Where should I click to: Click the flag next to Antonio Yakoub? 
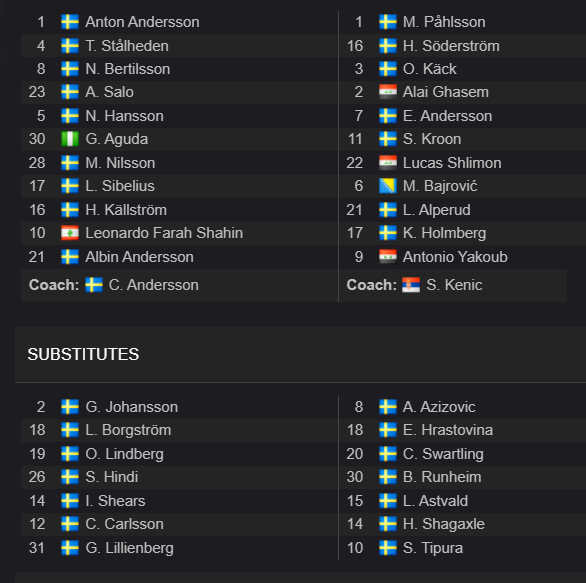coord(388,257)
